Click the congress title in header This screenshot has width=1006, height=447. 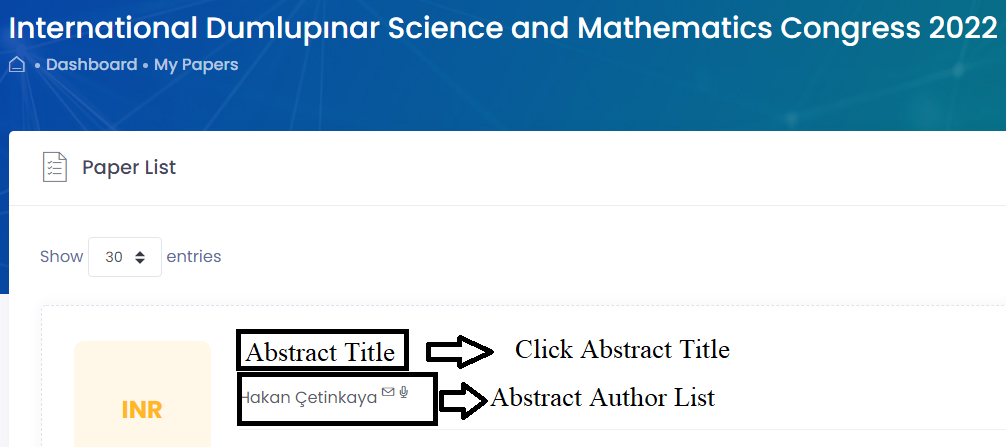(503, 28)
